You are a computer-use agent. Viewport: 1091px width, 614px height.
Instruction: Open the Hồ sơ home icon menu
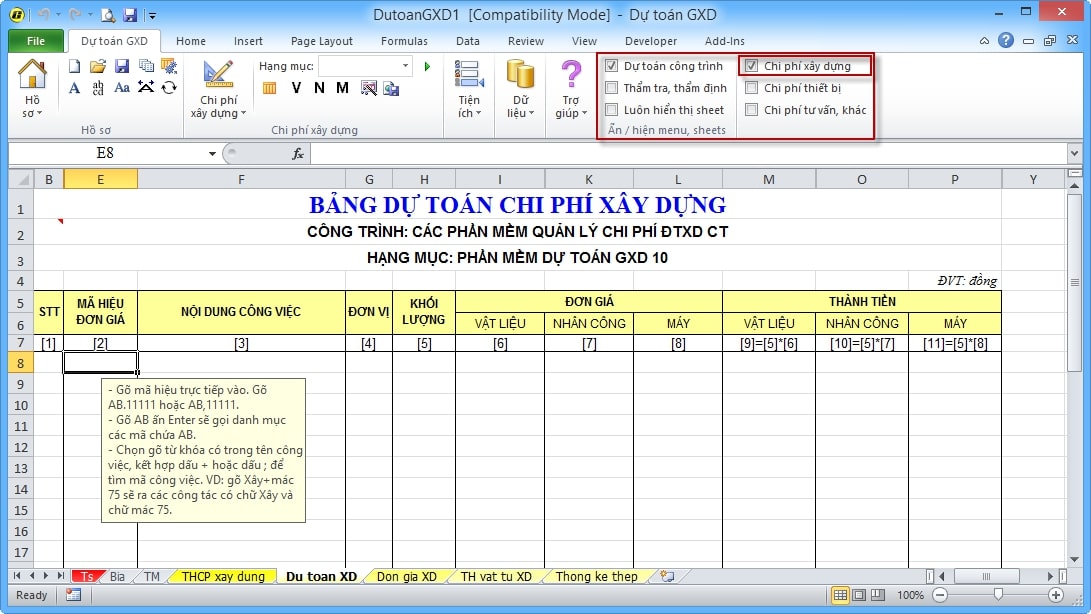tap(32, 87)
